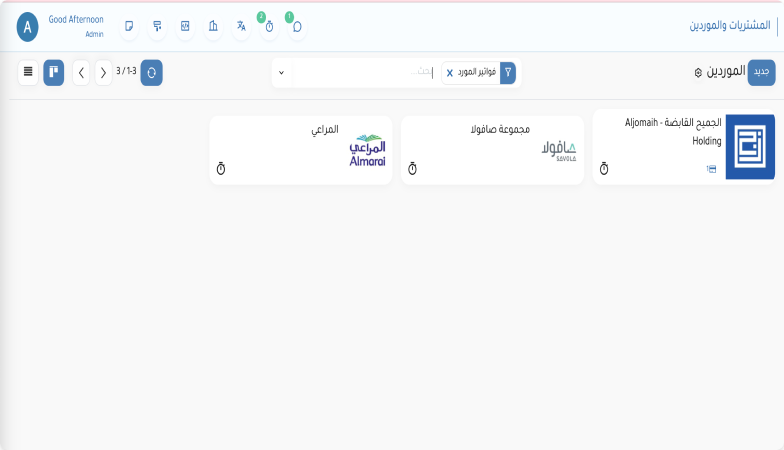Open settings gear next to الموردين

[x=698, y=73]
